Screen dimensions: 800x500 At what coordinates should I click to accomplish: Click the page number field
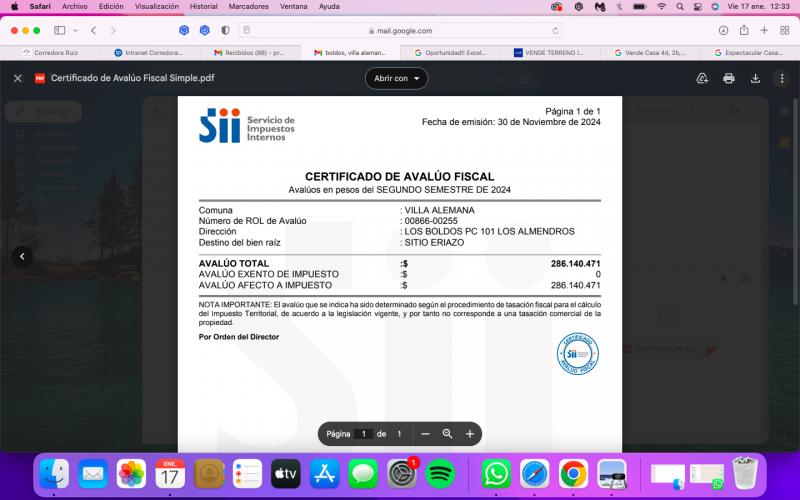click(x=363, y=434)
